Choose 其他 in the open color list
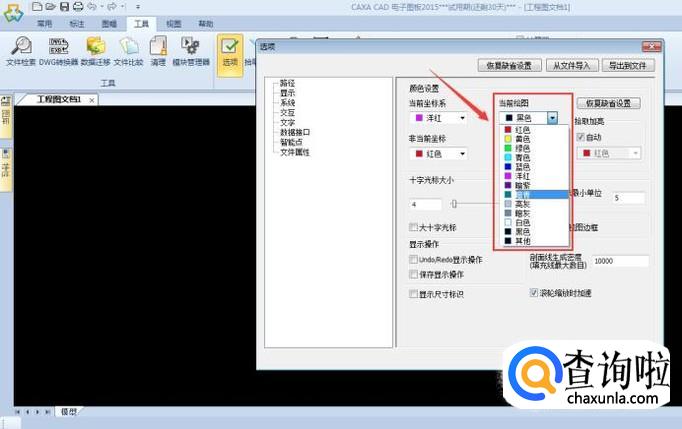The image size is (682, 429). 535,241
